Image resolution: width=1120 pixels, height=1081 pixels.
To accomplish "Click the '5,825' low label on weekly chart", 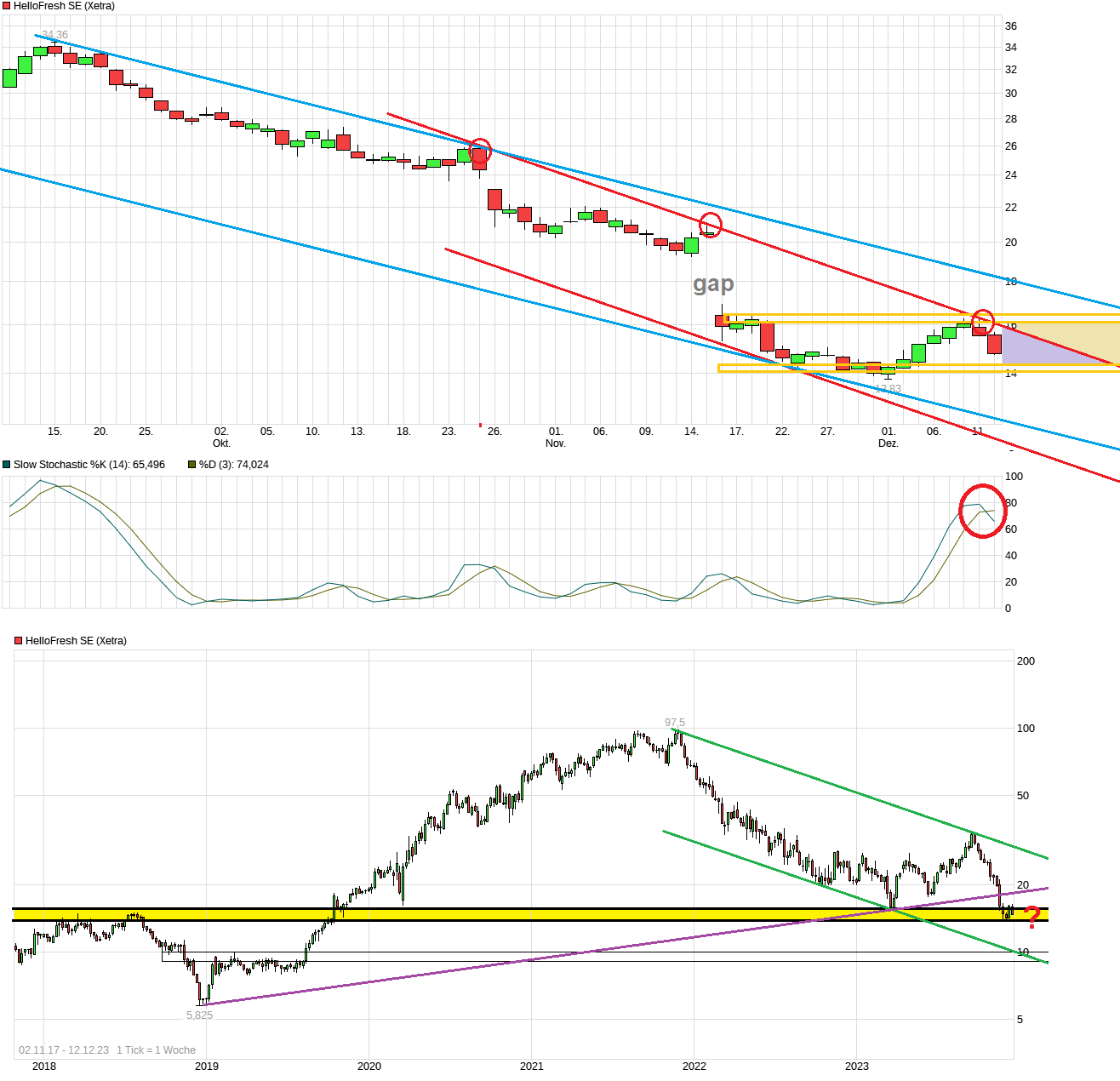I will [x=200, y=1015].
